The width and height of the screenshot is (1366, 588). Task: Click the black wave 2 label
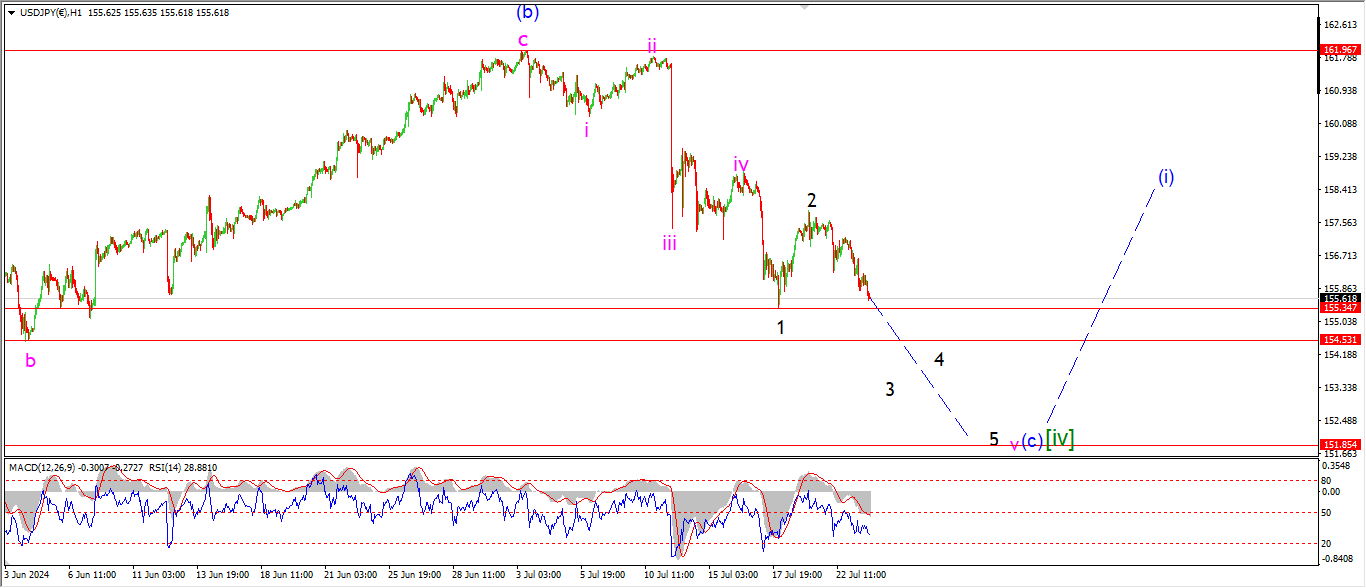812,200
